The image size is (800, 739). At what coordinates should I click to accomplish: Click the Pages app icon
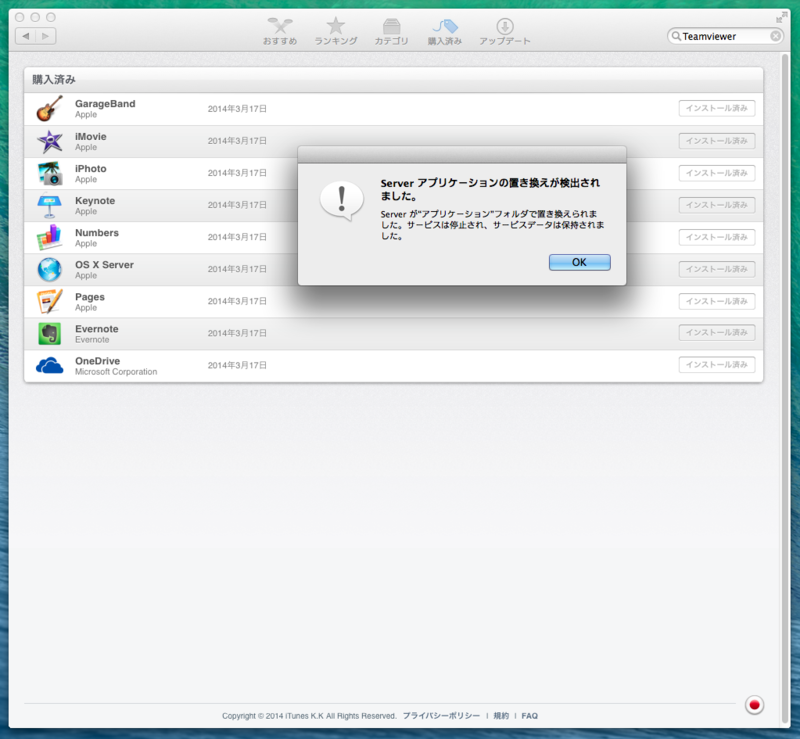tap(49, 302)
